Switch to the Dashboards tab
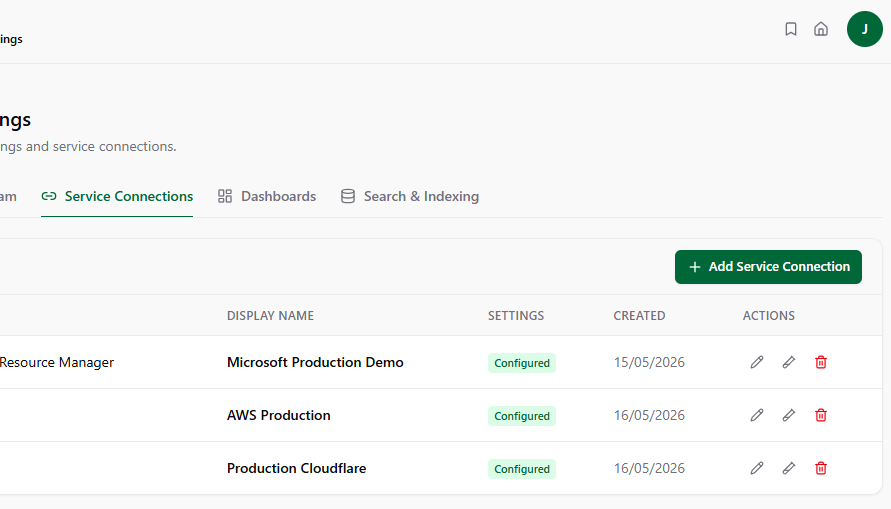Viewport: 891px width, 509px height. pos(267,197)
